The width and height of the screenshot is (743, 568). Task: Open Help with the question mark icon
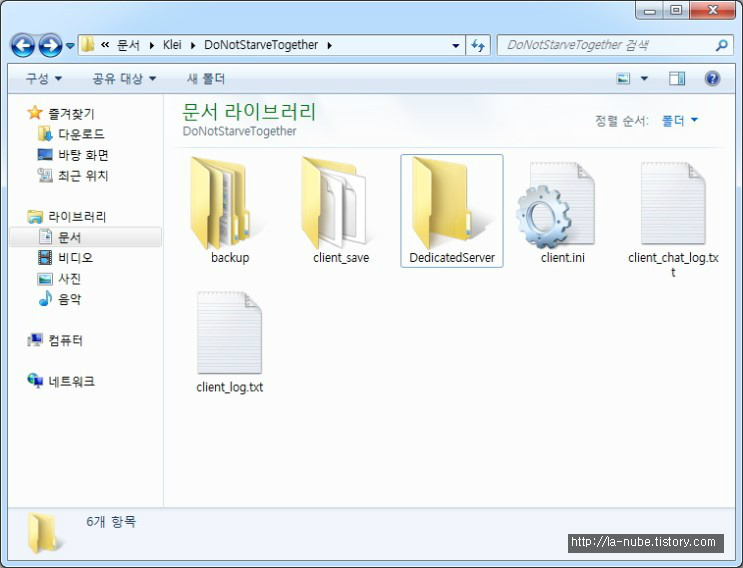(712, 79)
